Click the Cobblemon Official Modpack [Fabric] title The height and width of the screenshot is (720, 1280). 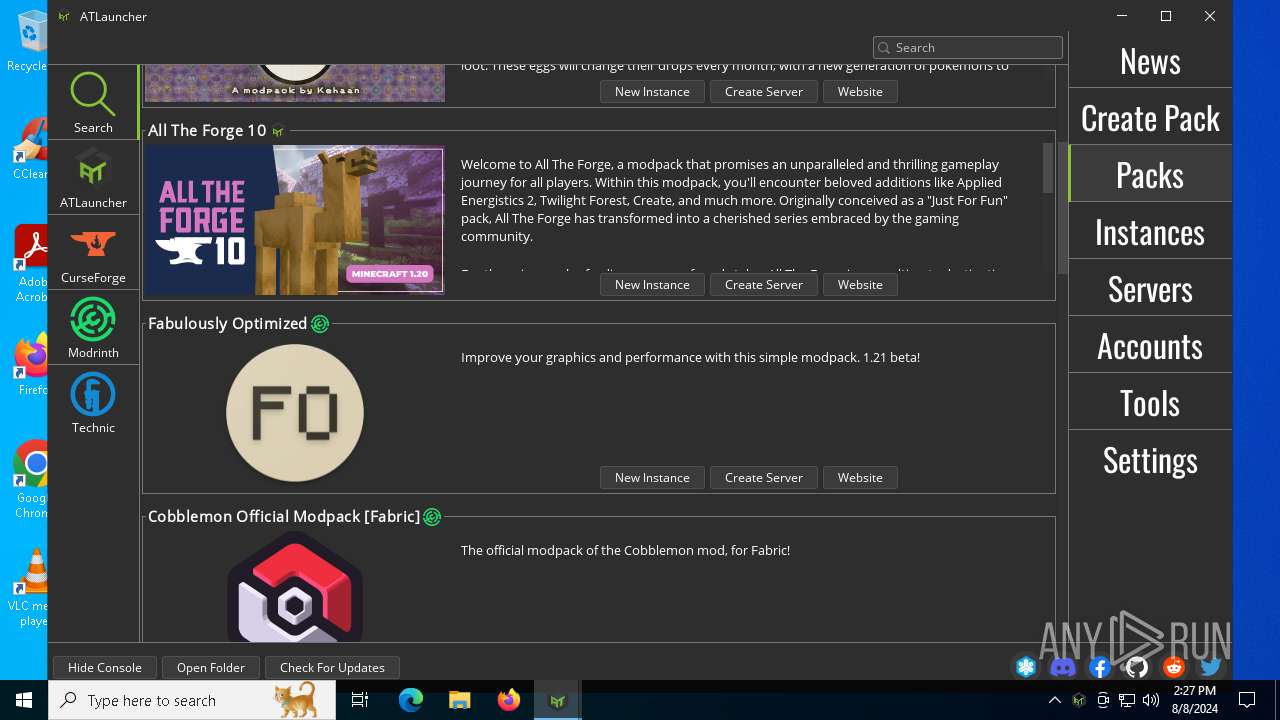[284, 517]
